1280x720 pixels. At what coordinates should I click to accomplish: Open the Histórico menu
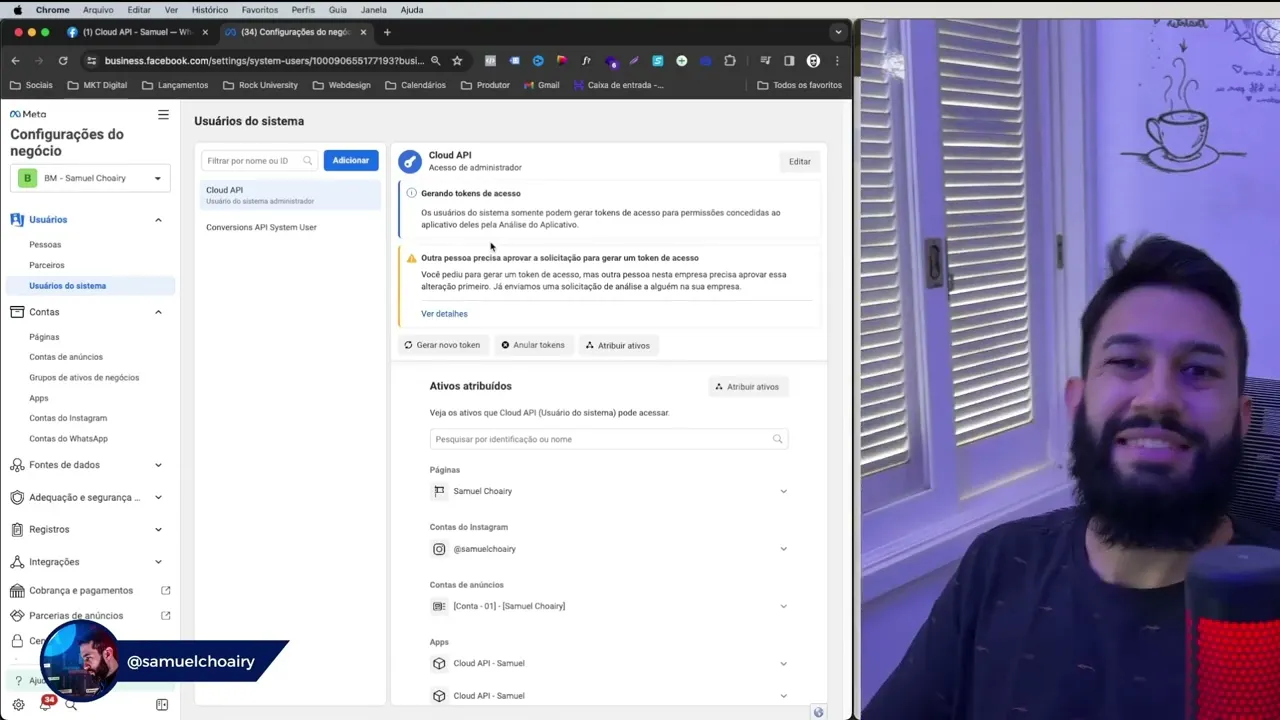pos(210,10)
